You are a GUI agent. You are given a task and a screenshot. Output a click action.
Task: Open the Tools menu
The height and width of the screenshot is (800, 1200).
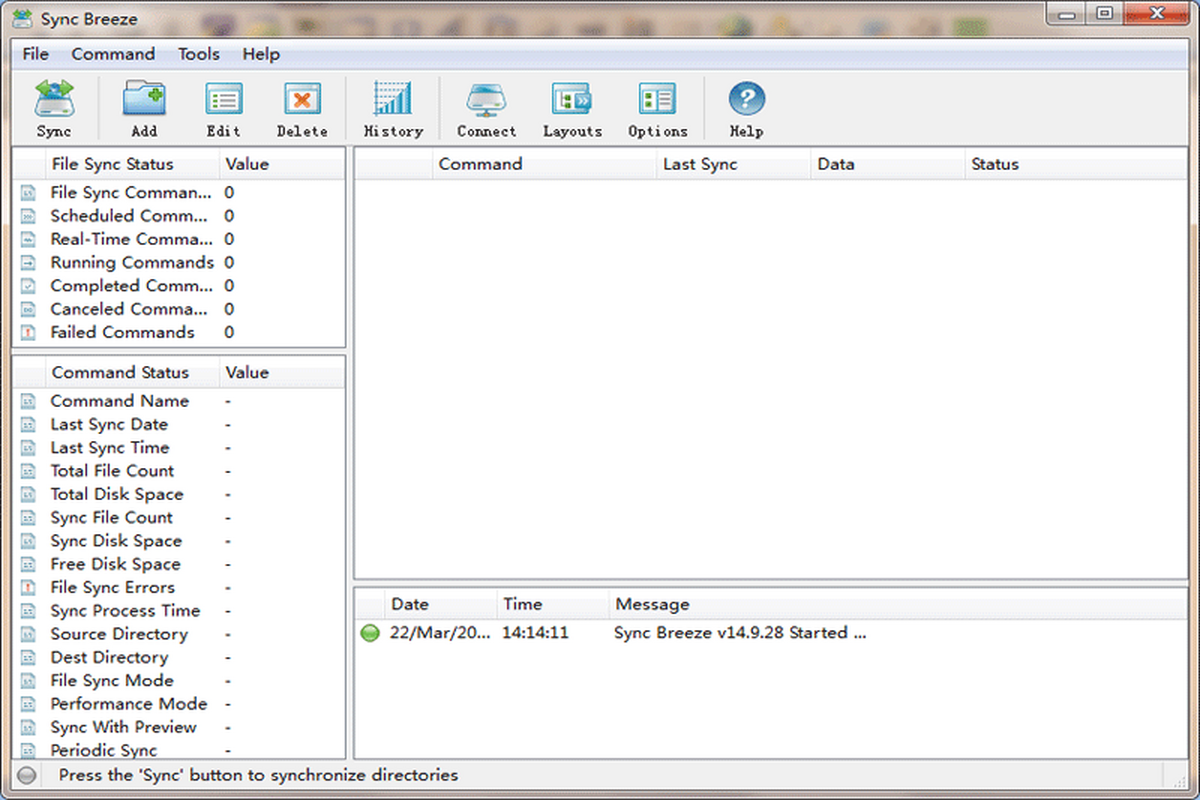click(x=199, y=54)
